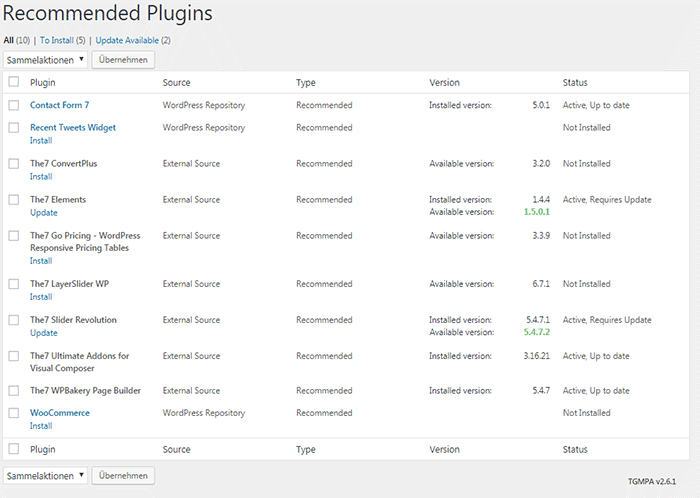Tick the checkbox for The7 ConvertPlus
Image resolution: width=700 pixels, height=498 pixels.
pyautogui.click(x=14, y=163)
